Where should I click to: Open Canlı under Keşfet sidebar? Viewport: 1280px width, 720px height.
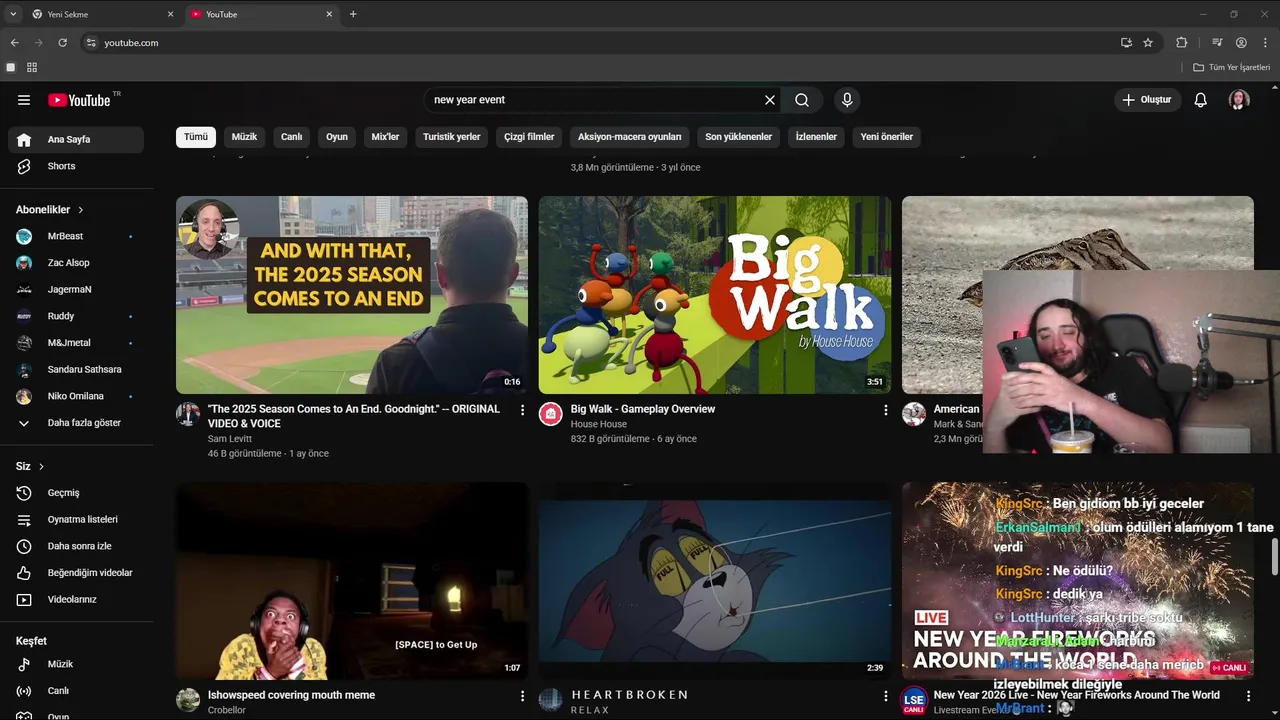[76, 691]
